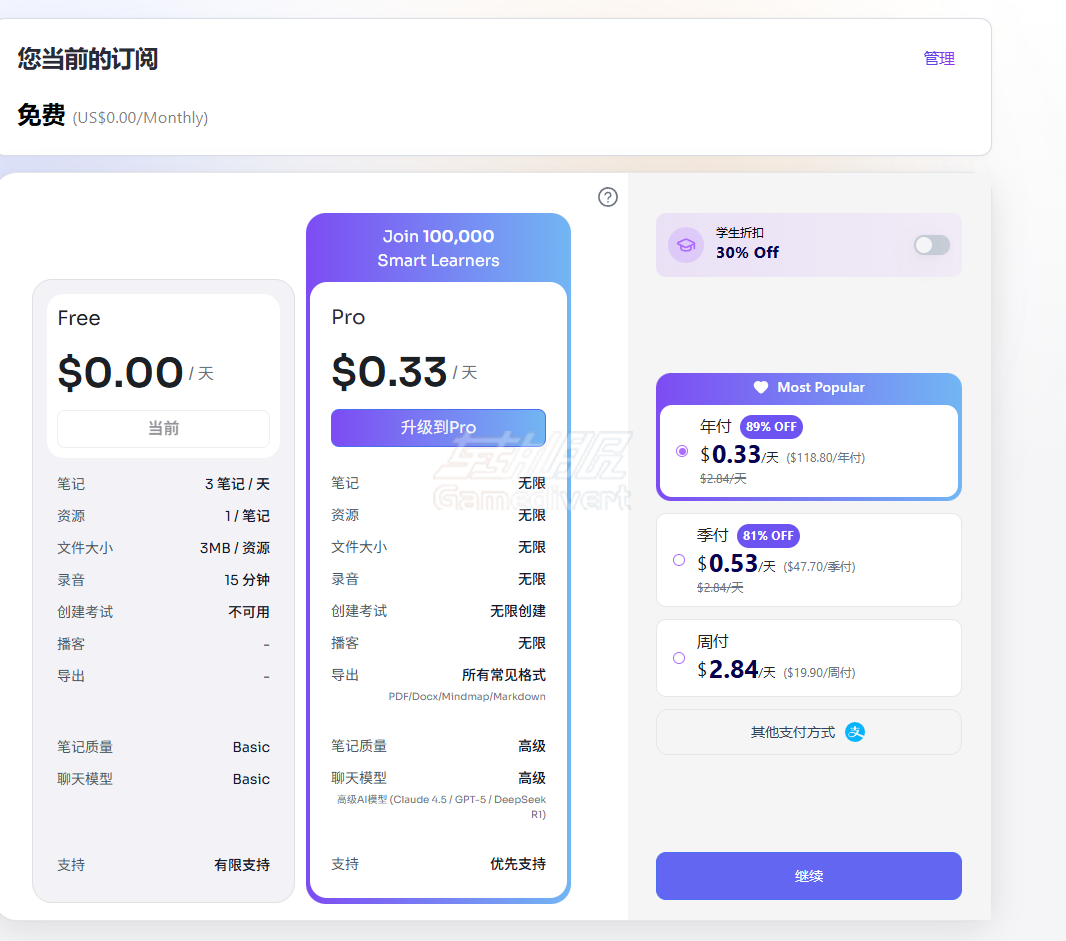Click the 89% OFF badge on yearly plan
Screen dimensions: 1066x941
coord(771,427)
